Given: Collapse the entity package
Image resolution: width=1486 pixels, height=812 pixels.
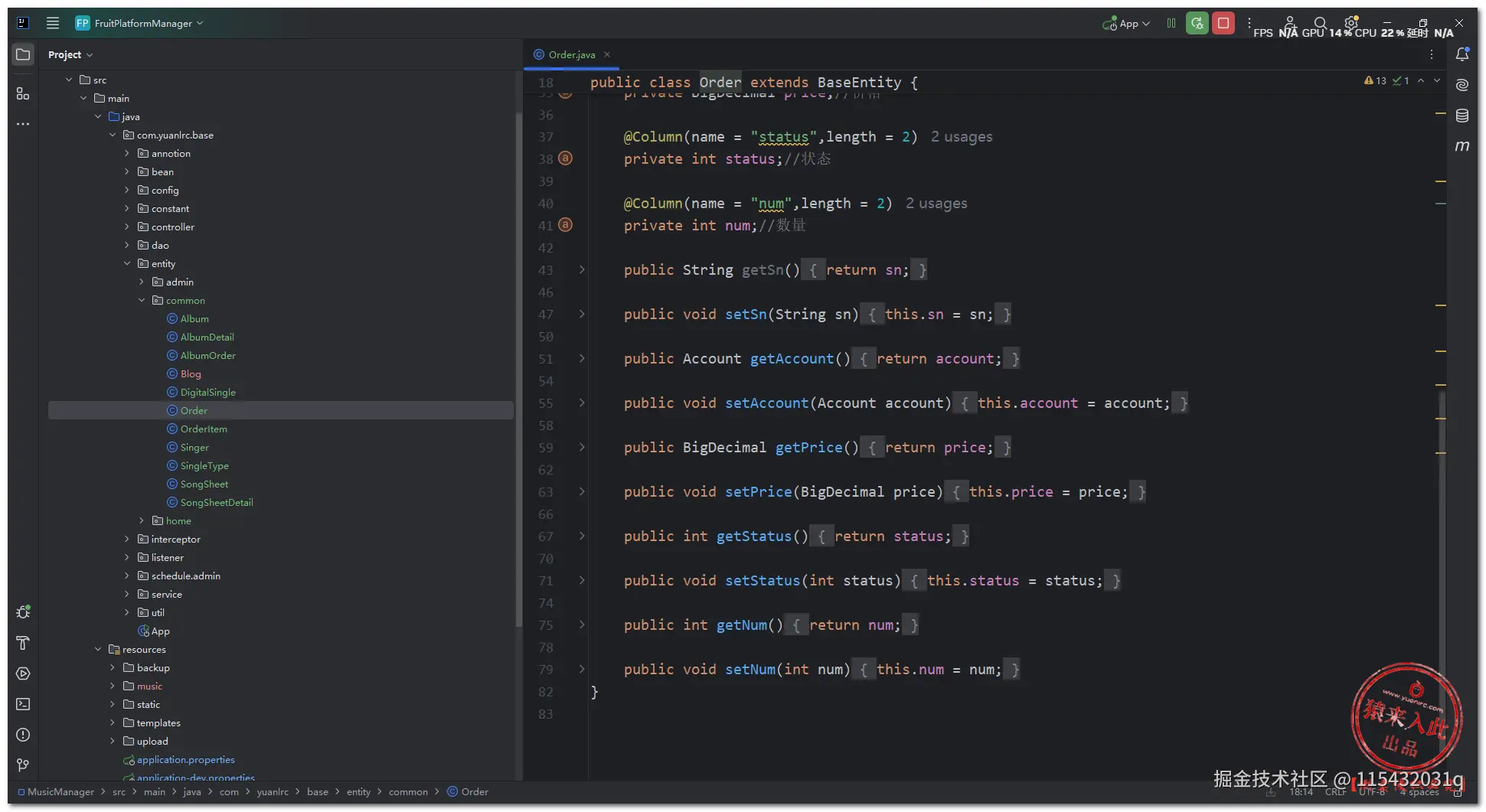Looking at the screenshot, I should click(x=127, y=263).
